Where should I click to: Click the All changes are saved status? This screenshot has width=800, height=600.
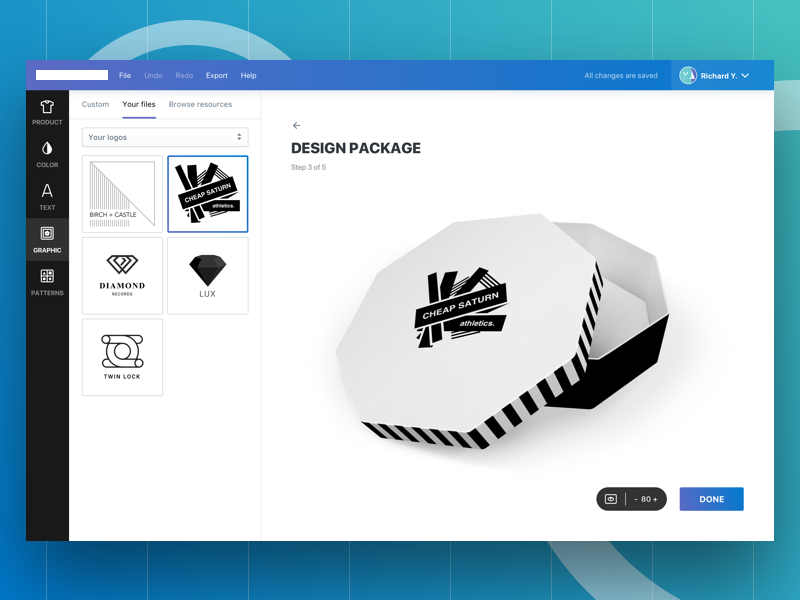tap(621, 76)
